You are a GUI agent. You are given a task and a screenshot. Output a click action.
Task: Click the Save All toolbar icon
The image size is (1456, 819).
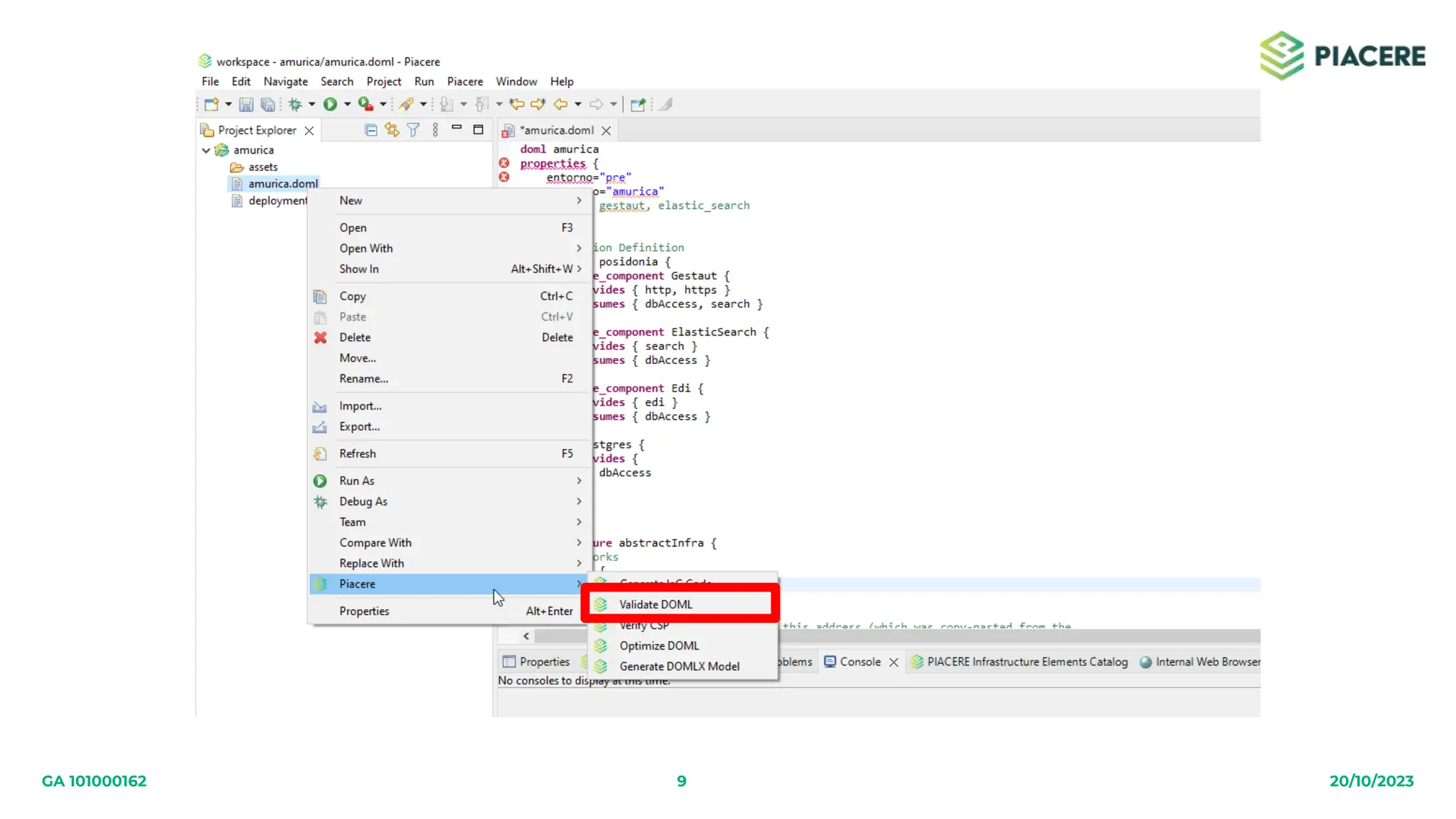pos(267,105)
